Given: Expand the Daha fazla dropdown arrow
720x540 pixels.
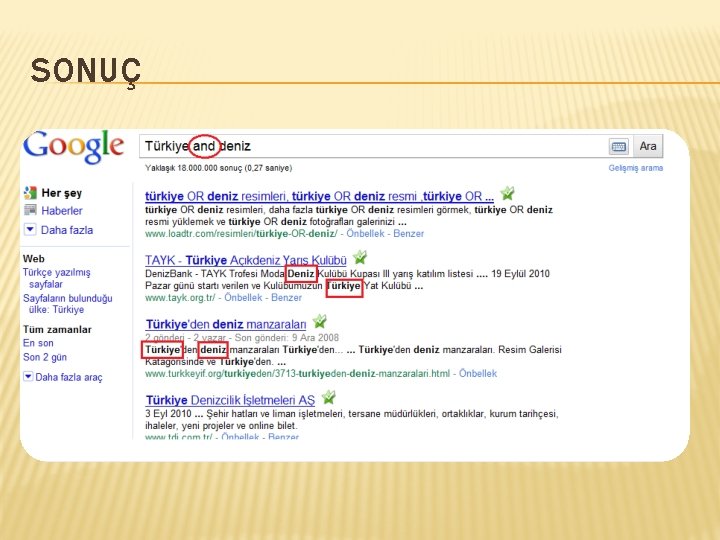Looking at the screenshot, I should 30,229.
